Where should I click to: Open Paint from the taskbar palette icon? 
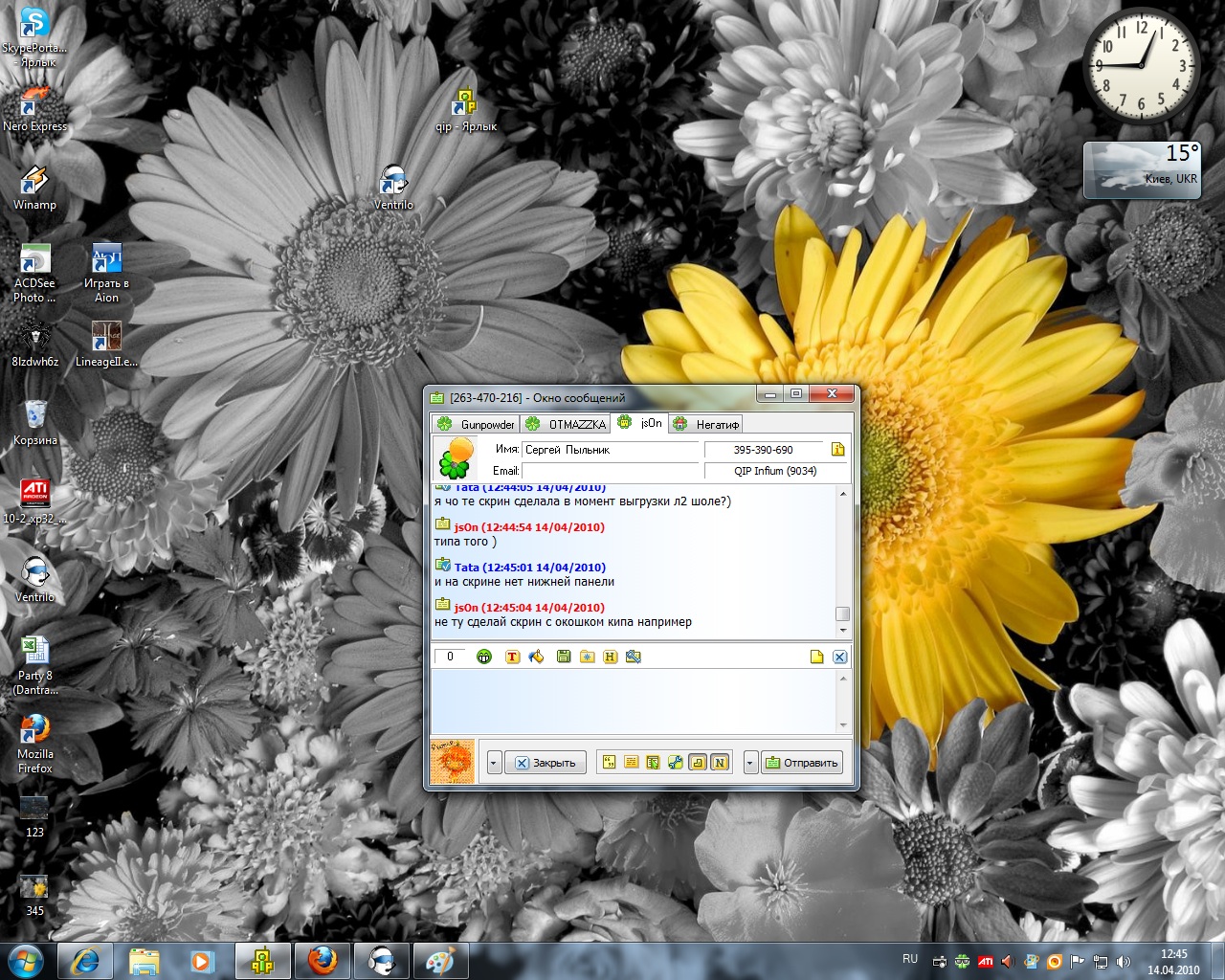439,961
